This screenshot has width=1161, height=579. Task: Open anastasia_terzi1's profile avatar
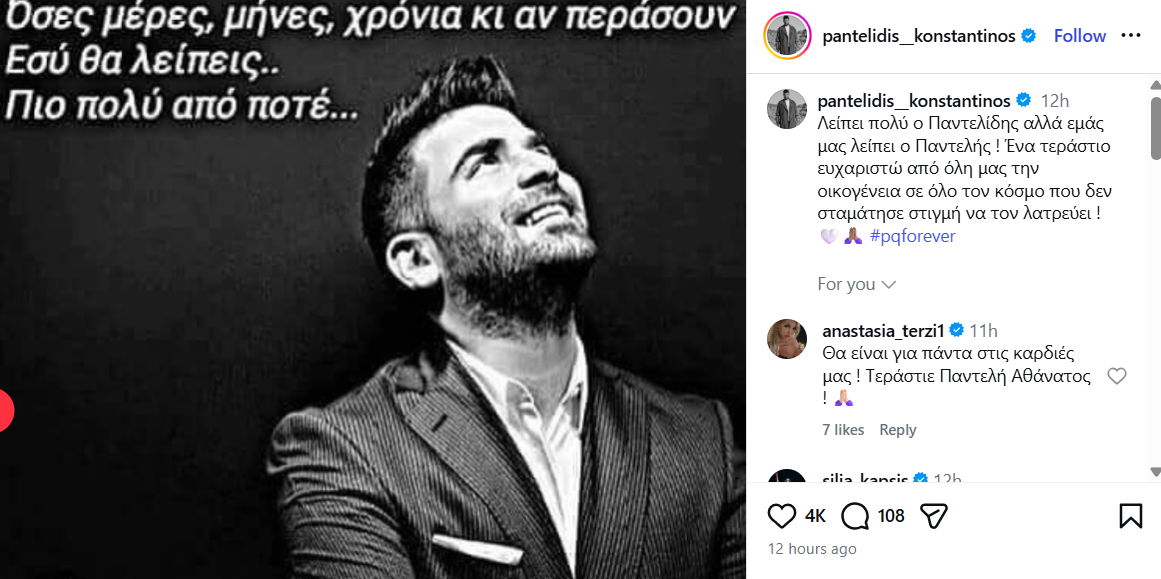point(787,339)
